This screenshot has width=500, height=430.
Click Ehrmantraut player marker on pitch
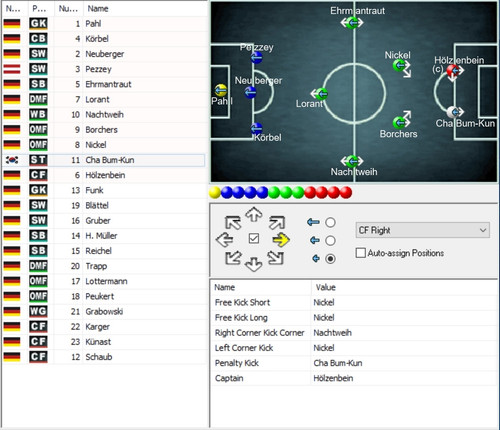pos(352,23)
